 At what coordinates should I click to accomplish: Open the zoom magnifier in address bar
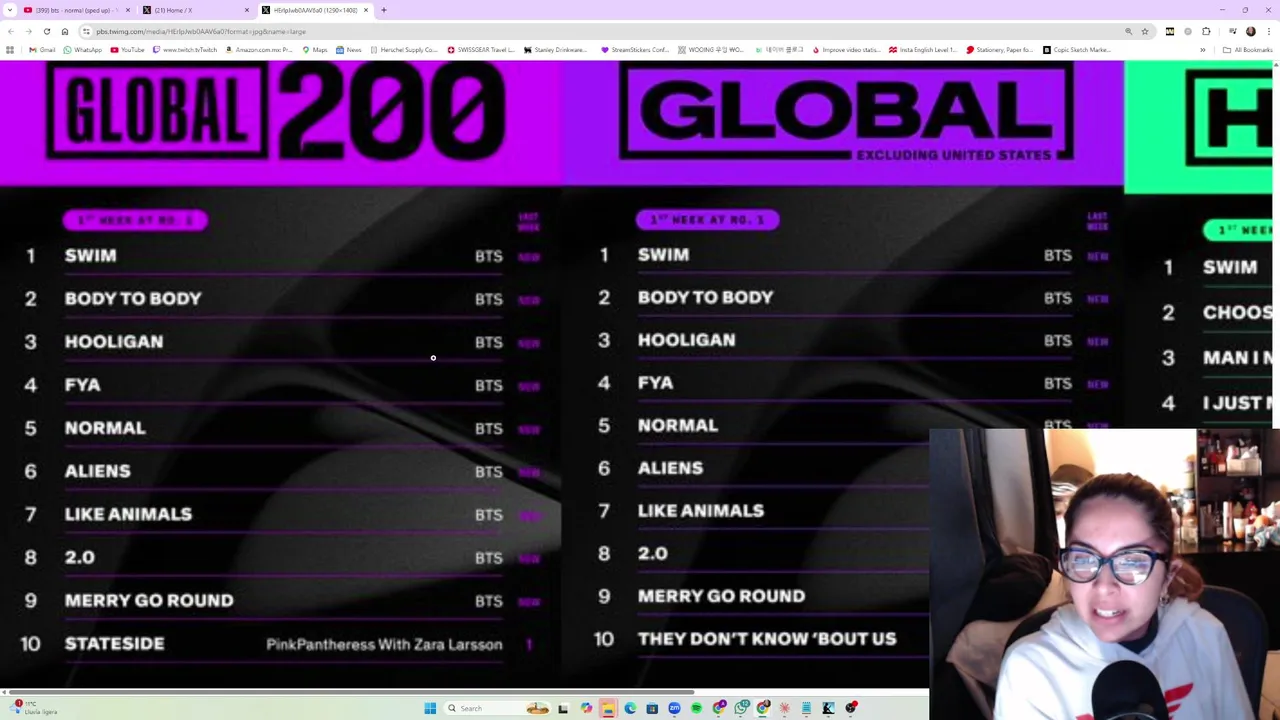tap(1129, 31)
